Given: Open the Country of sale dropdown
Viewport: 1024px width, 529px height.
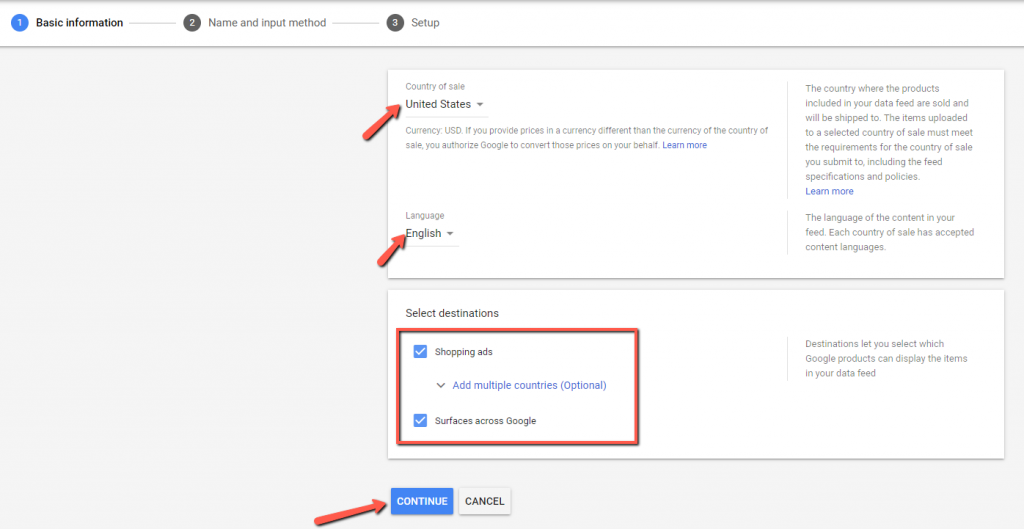Looking at the screenshot, I should (439, 105).
